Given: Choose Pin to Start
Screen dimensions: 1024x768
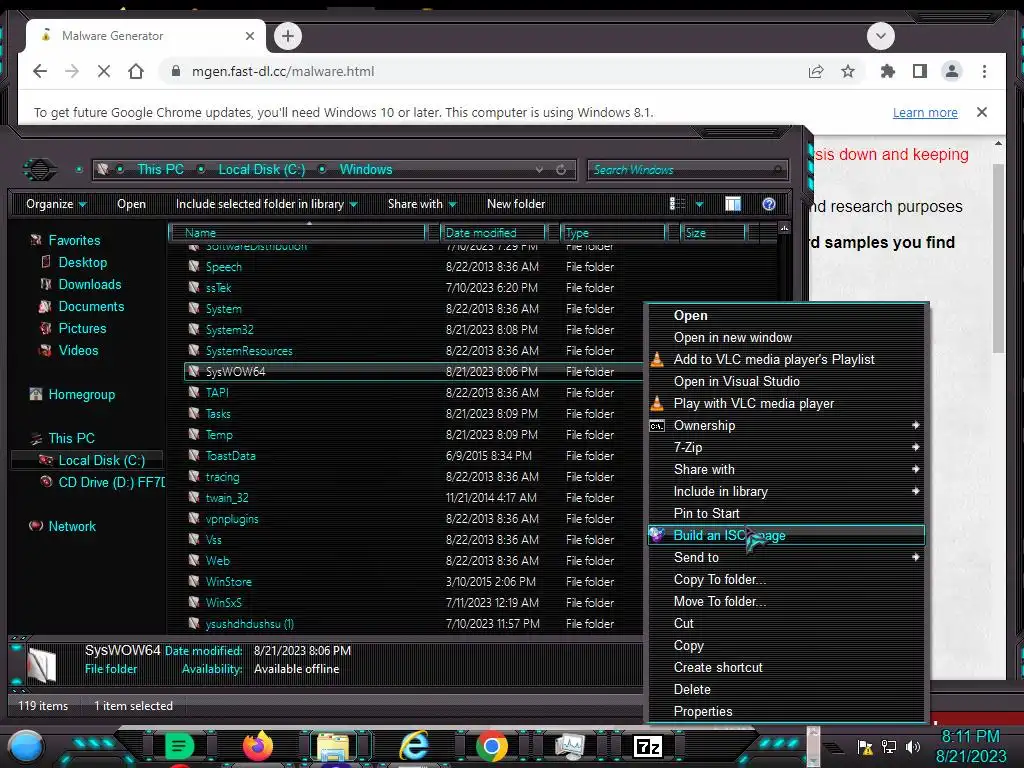Looking at the screenshot, I should tap(787, 513).
